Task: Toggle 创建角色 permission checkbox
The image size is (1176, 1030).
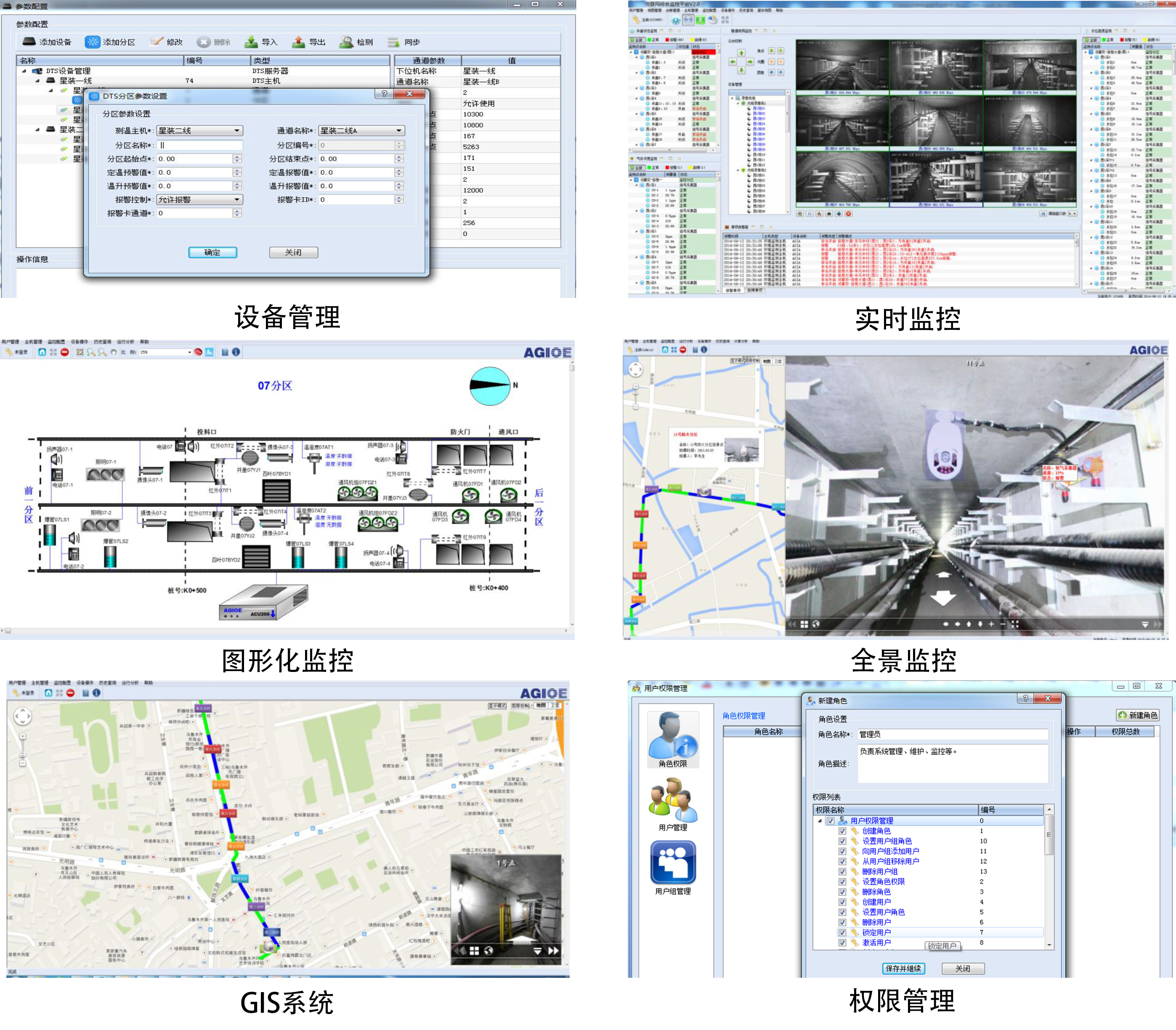Action: (842, 831)
